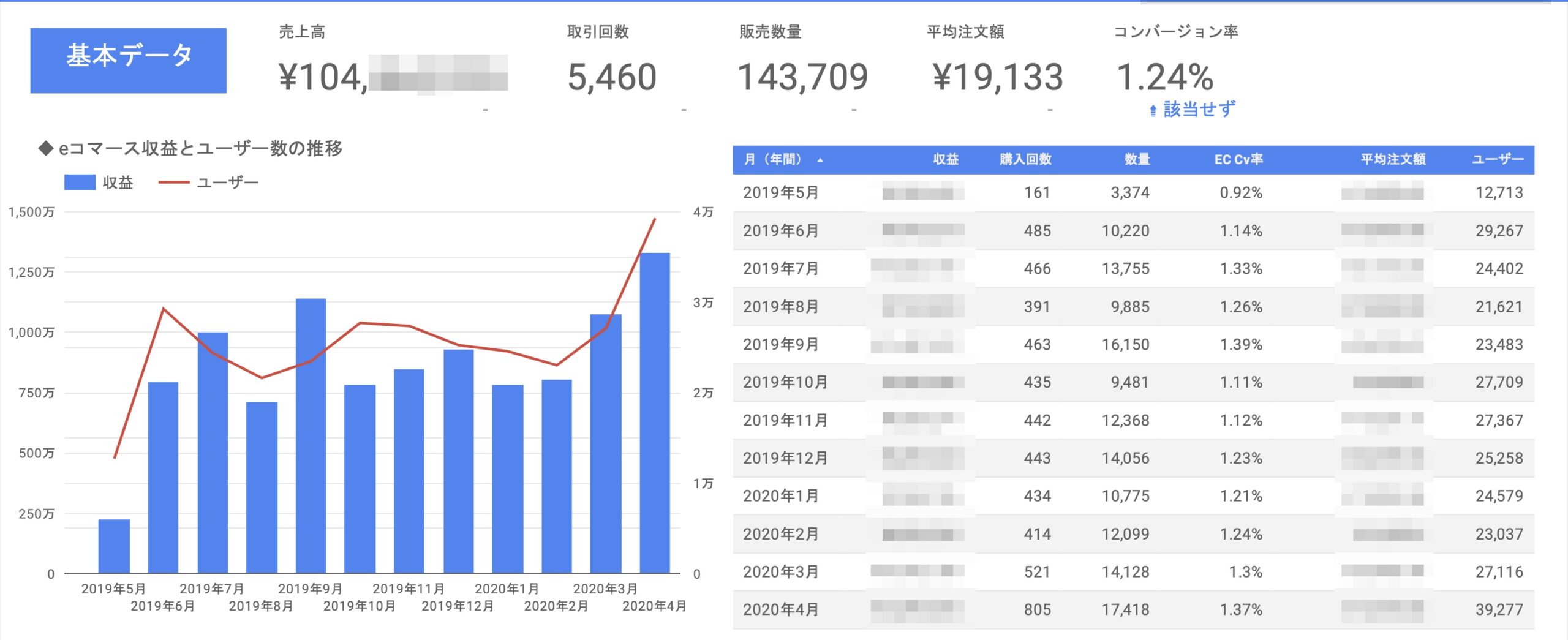The image size is (1568, 640).
Task: Click the 2019年5月 row in the table
Action: coord(781,193)
